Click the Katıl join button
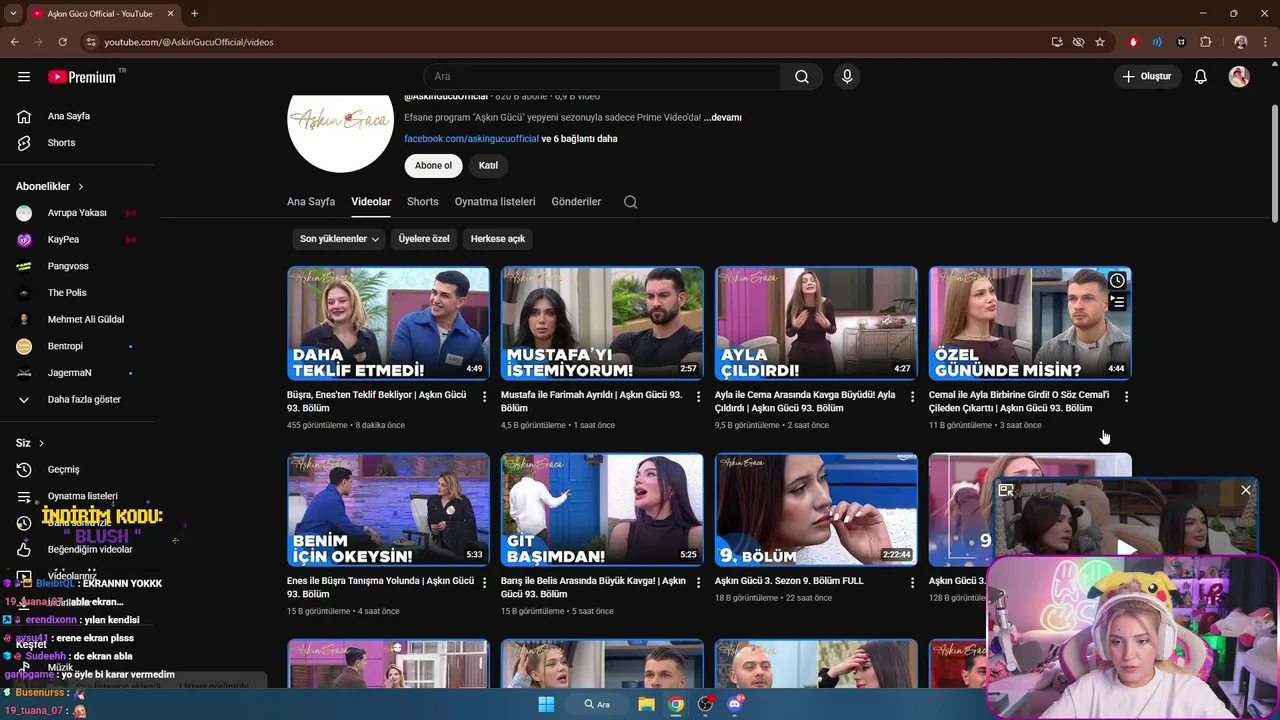The height and width of the screenshot is (720, 1280). click(488, 166)
